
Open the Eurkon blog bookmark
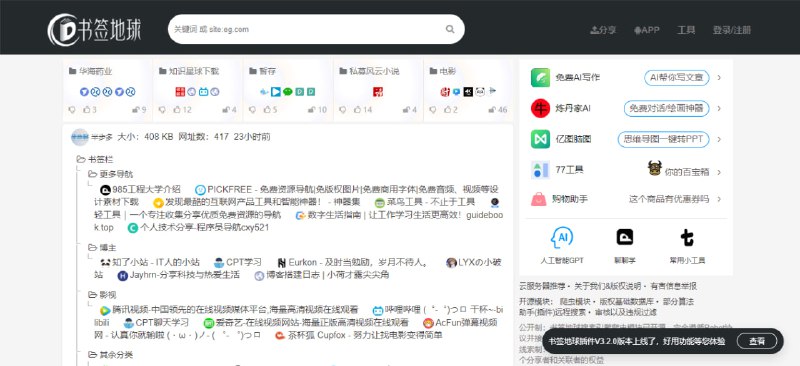(x=352, y=262)
